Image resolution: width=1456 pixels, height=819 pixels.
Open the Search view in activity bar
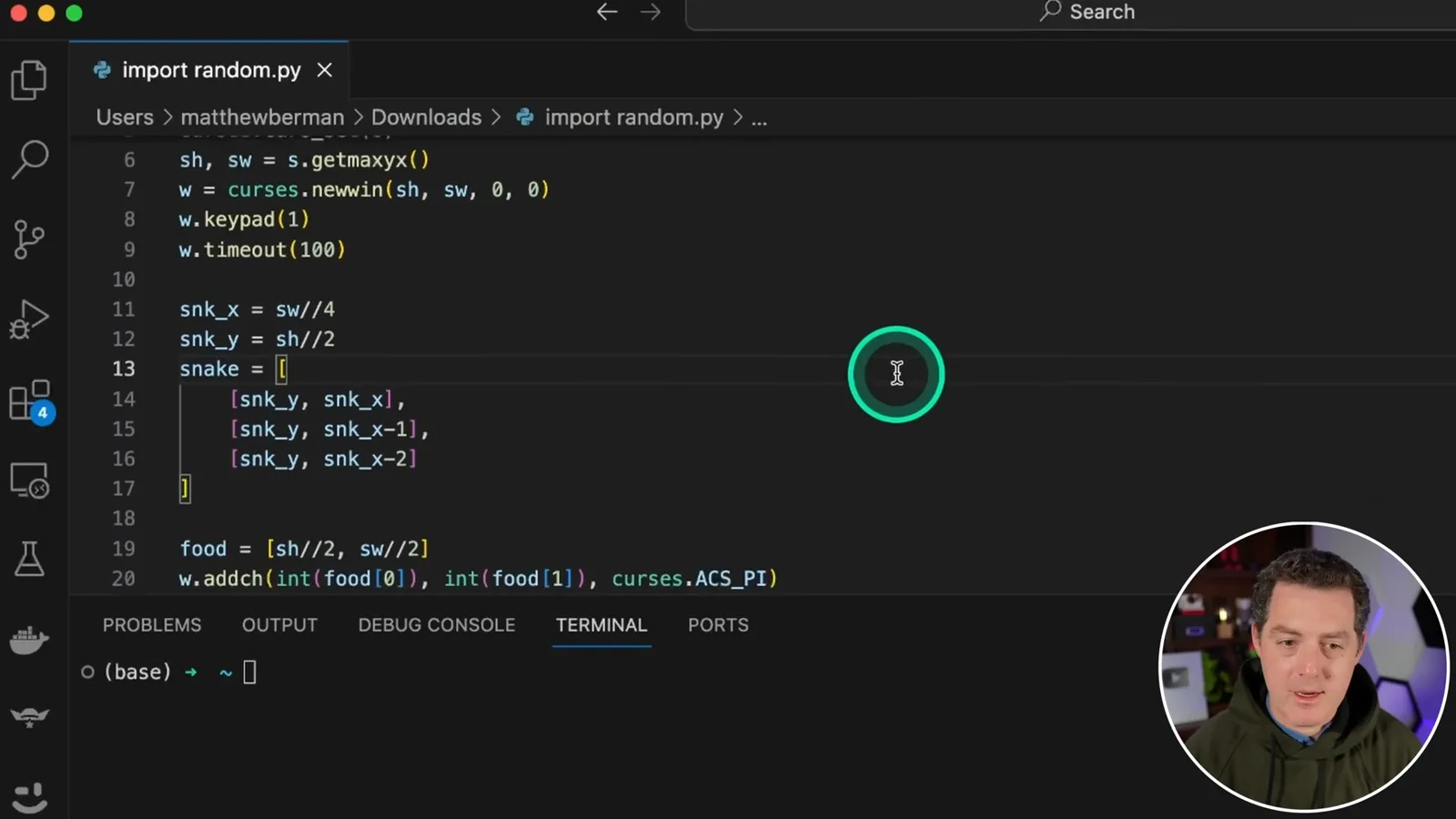29,159
